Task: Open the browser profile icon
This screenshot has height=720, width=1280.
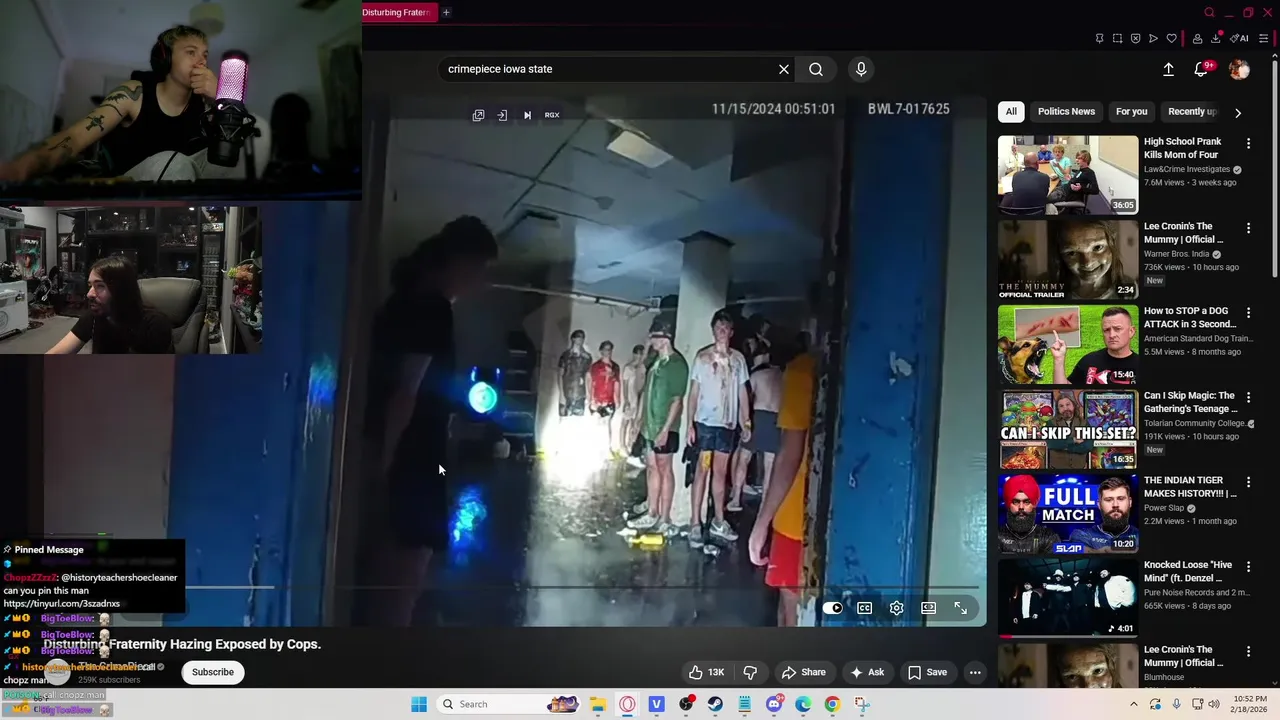Action: point(1197,38)
